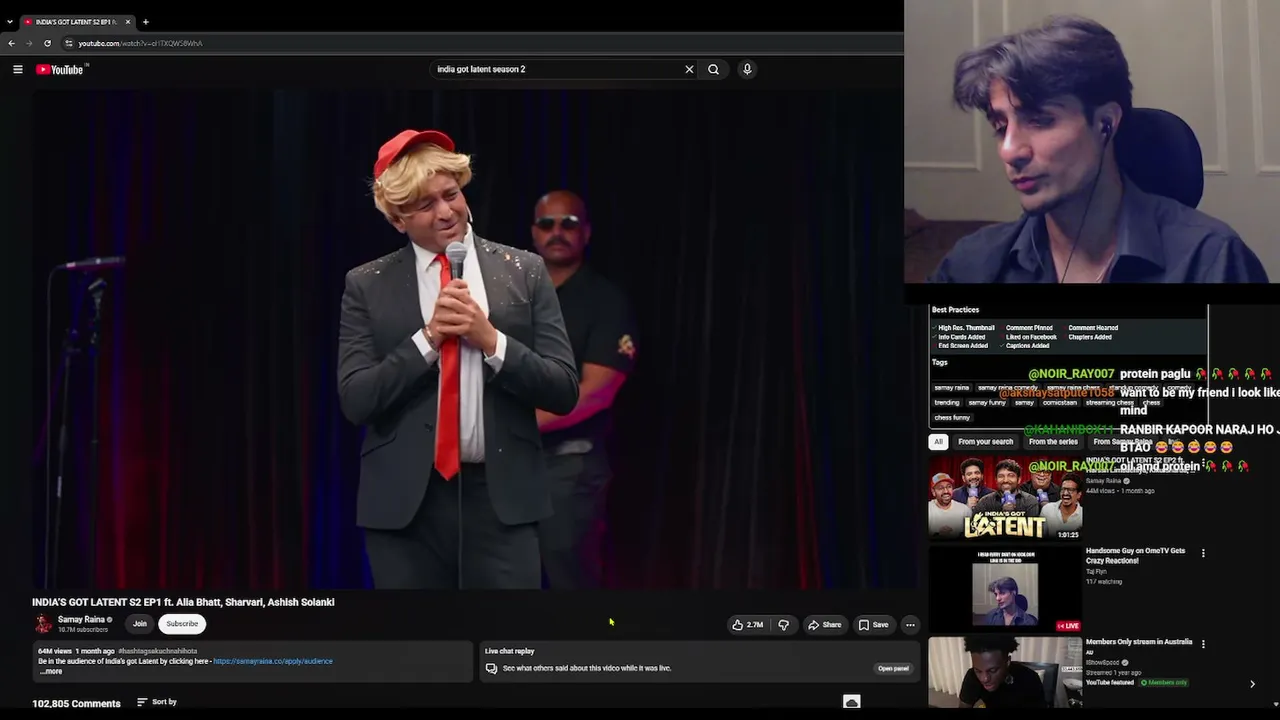This screenshot has height=720, width=1280.
Task: Open Members Only stream in Australia title
Action: (1138, 642)
